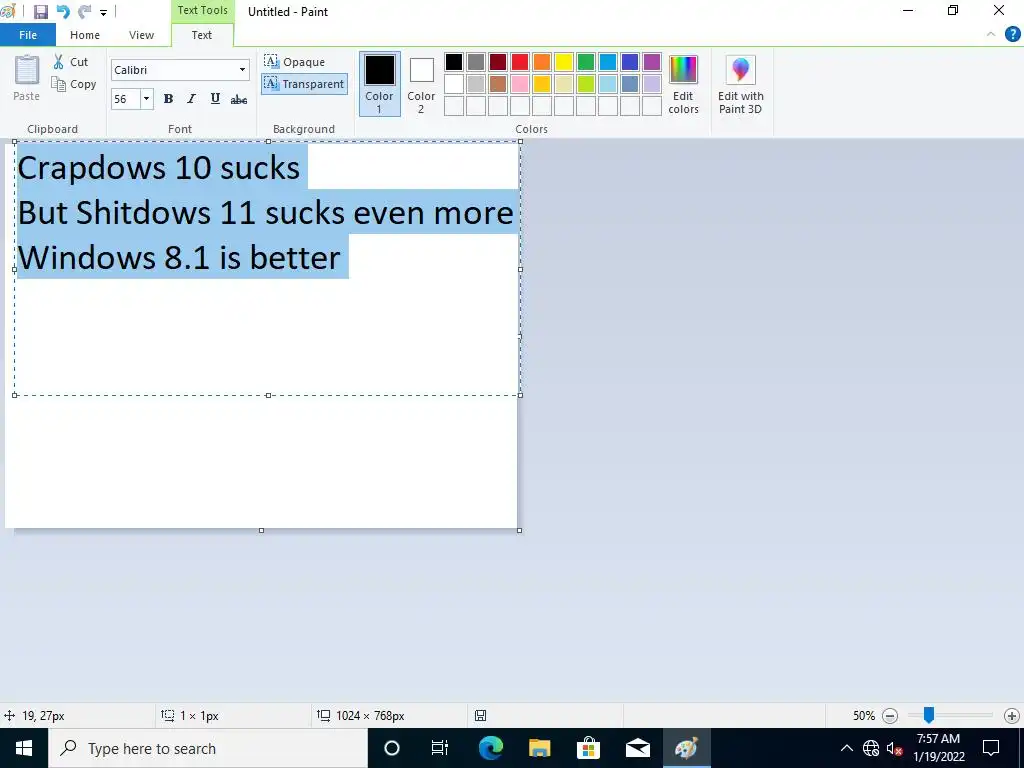
Task: Toggle strikethrough formatting
Action: (238, 99)
